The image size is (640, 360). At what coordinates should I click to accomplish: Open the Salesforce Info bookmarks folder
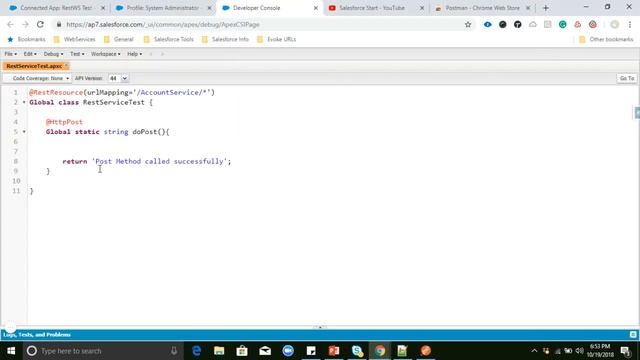225,39
